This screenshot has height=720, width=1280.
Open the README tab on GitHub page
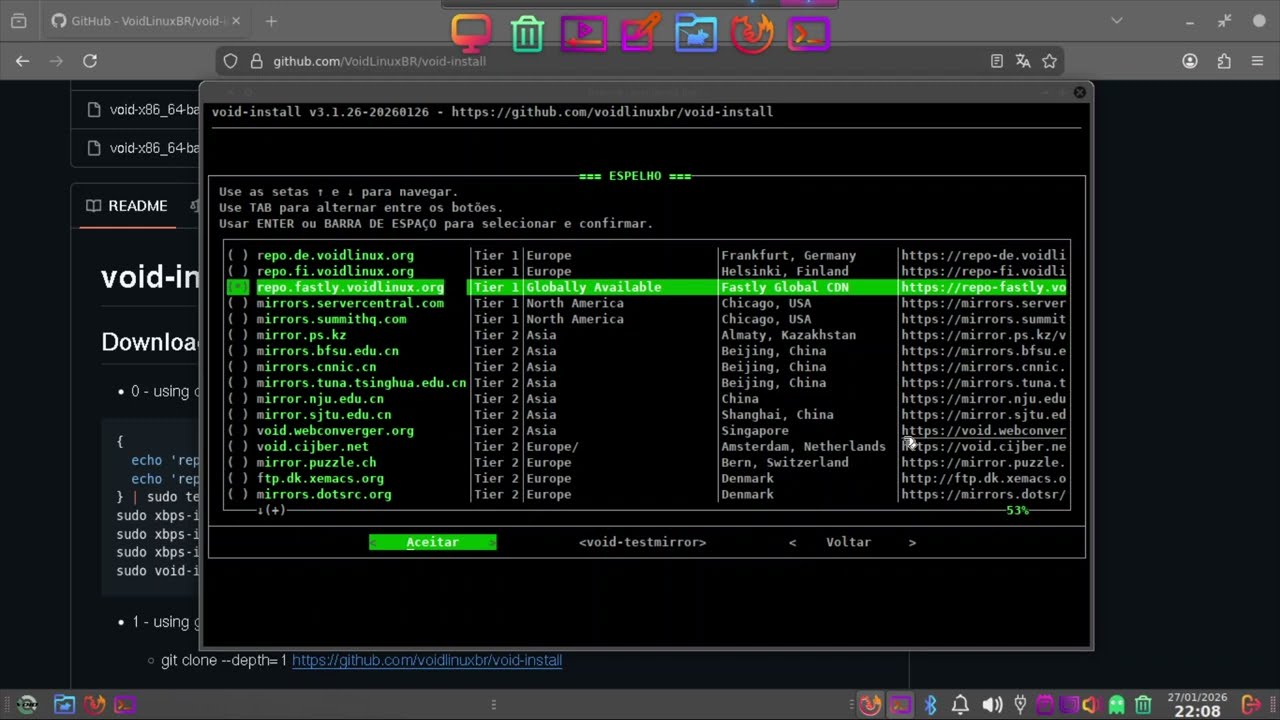(126, 206)
